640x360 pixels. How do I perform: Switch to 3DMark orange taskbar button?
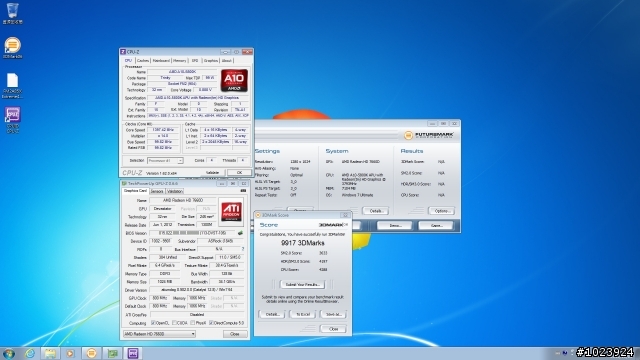(91, 353)
